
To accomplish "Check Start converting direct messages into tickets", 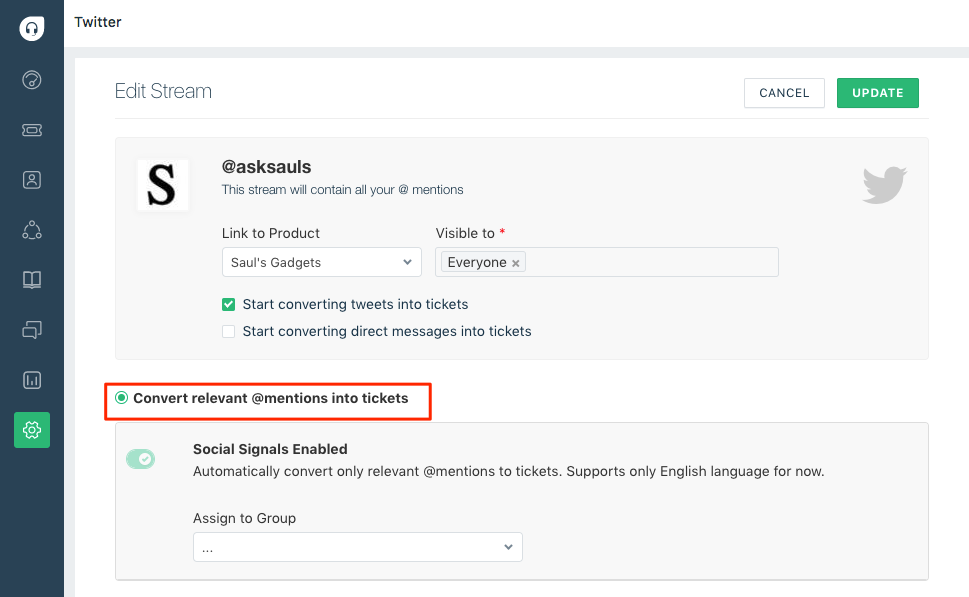I will [229, 331].
